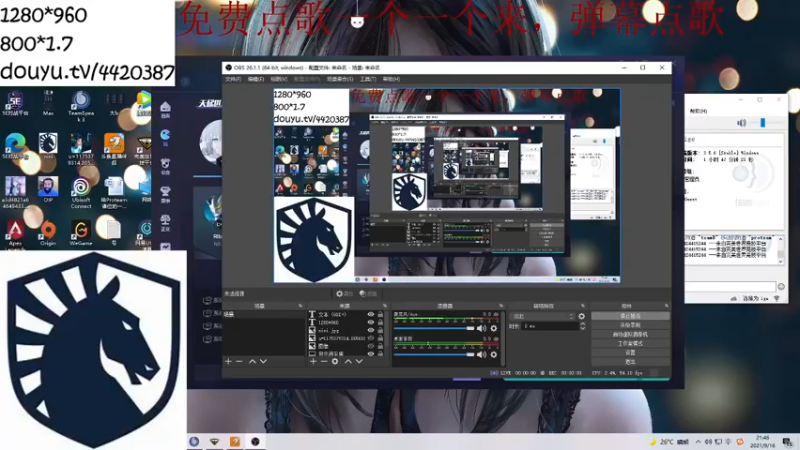This screenshot has height=450, width=800.
Task: Open the 视图(V) menu in OBS
Action: [x=279, y=79]
